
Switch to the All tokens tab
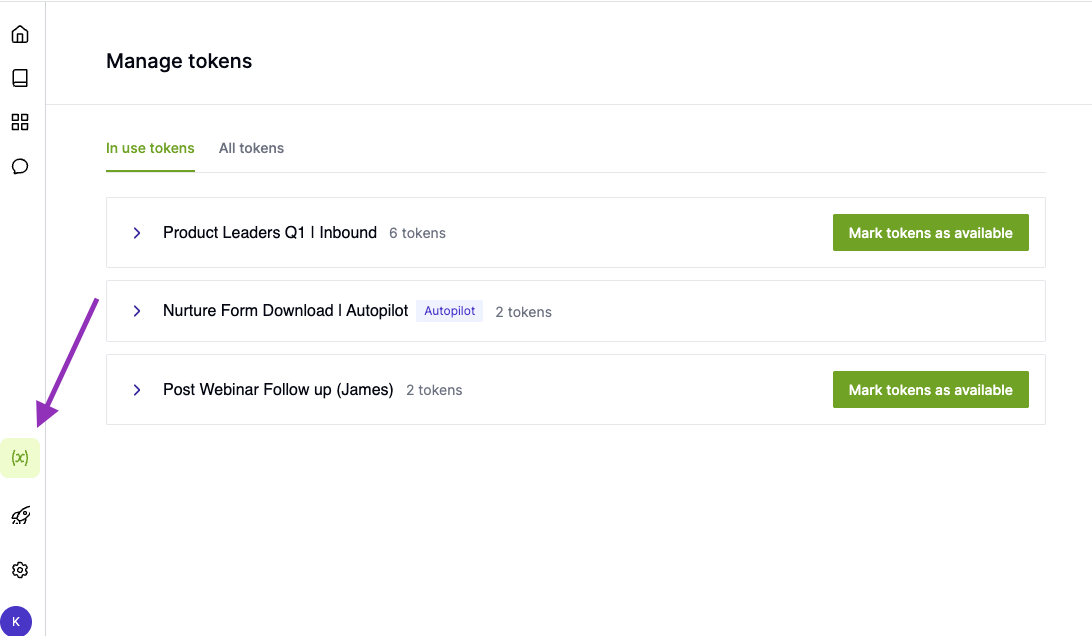coord(251,147)
